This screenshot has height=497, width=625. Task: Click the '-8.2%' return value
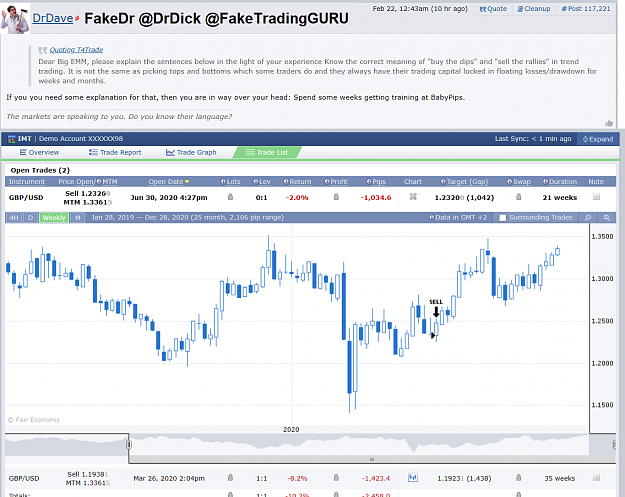pos(297,478)
